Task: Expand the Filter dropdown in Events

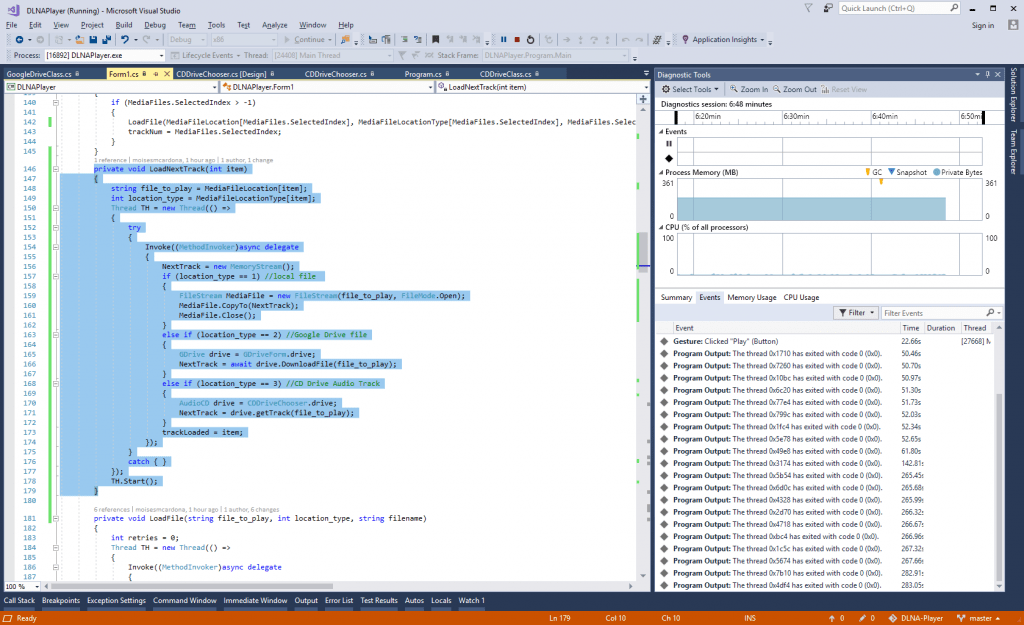Action: pyautogui.click(x=855, y=313)
